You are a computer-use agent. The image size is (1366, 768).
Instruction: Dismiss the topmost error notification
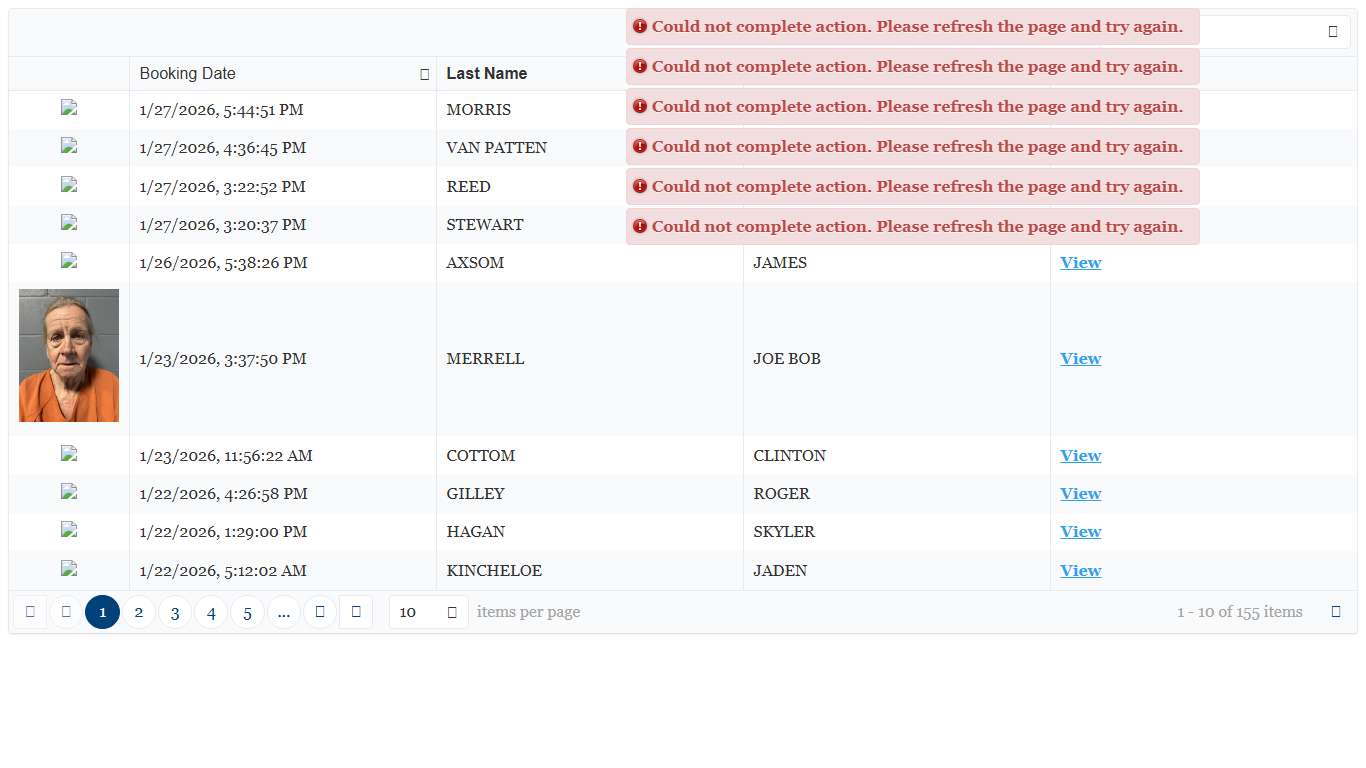912,27
